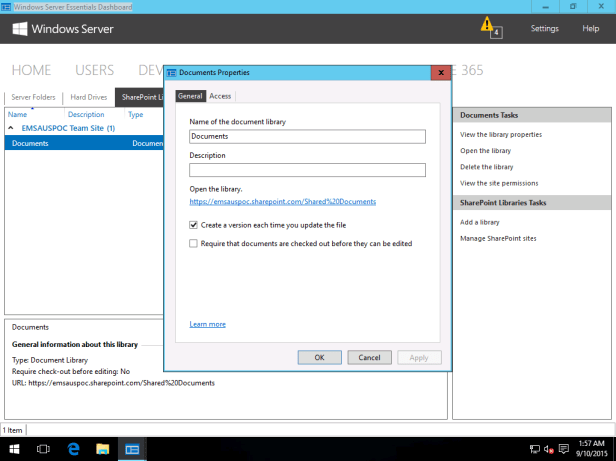Toggle 'Create a version each time' checkbox
This screenshot has width=616, height=461.
tap(194, 226)
